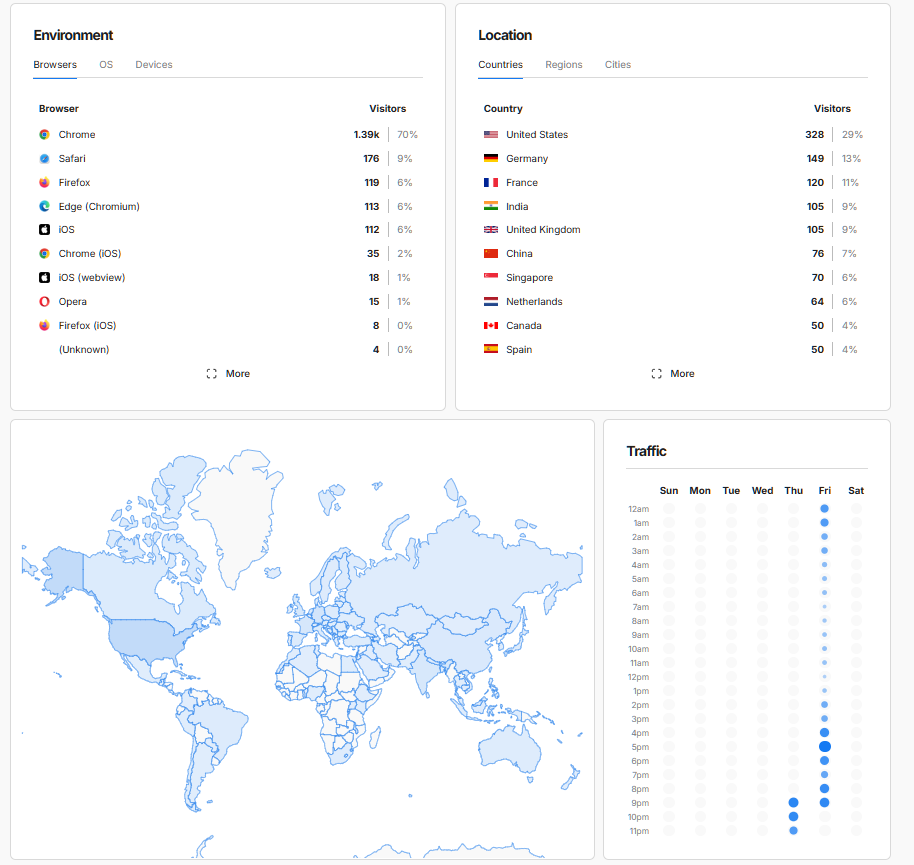Expand the country list with More
914x865 pixels.
(673, 374)
